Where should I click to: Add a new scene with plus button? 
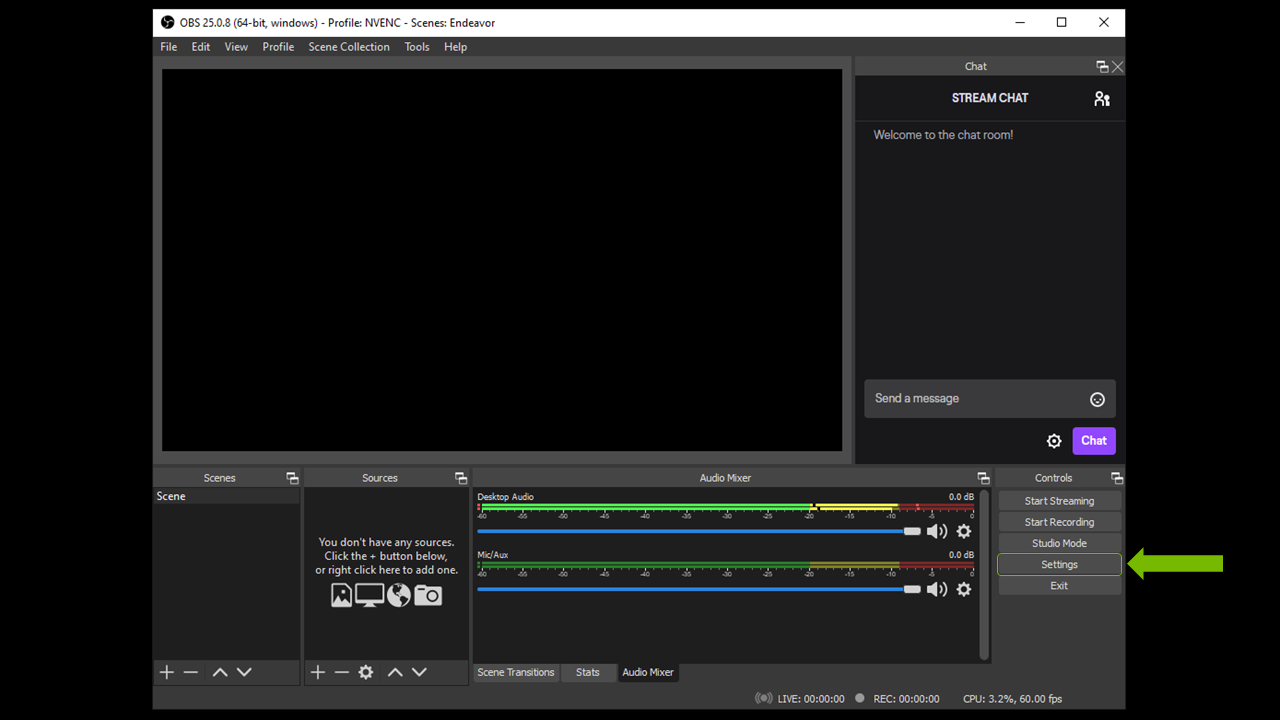[x=167, y=672]
